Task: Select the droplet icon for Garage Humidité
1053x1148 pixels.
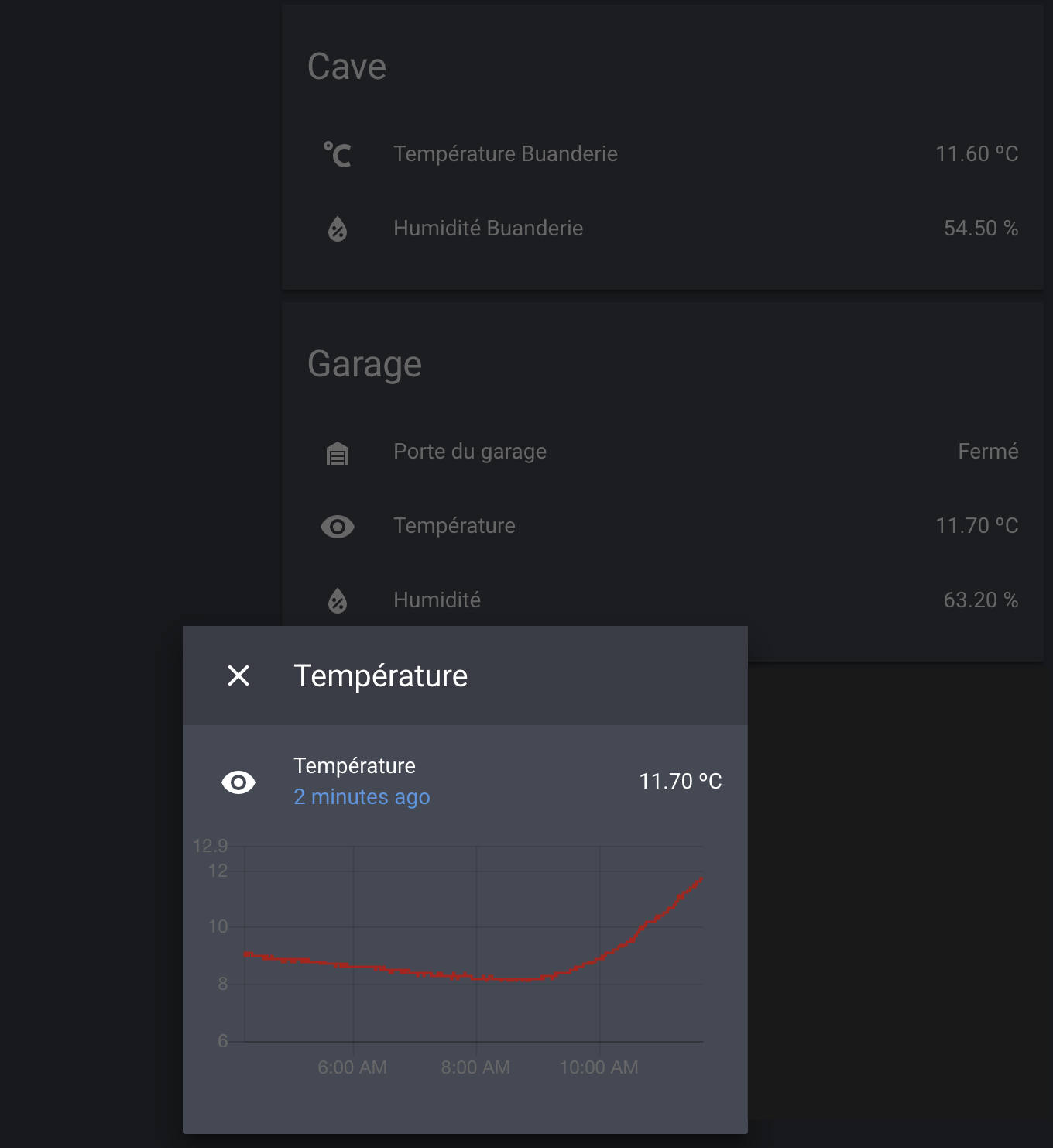Action: 338,601
